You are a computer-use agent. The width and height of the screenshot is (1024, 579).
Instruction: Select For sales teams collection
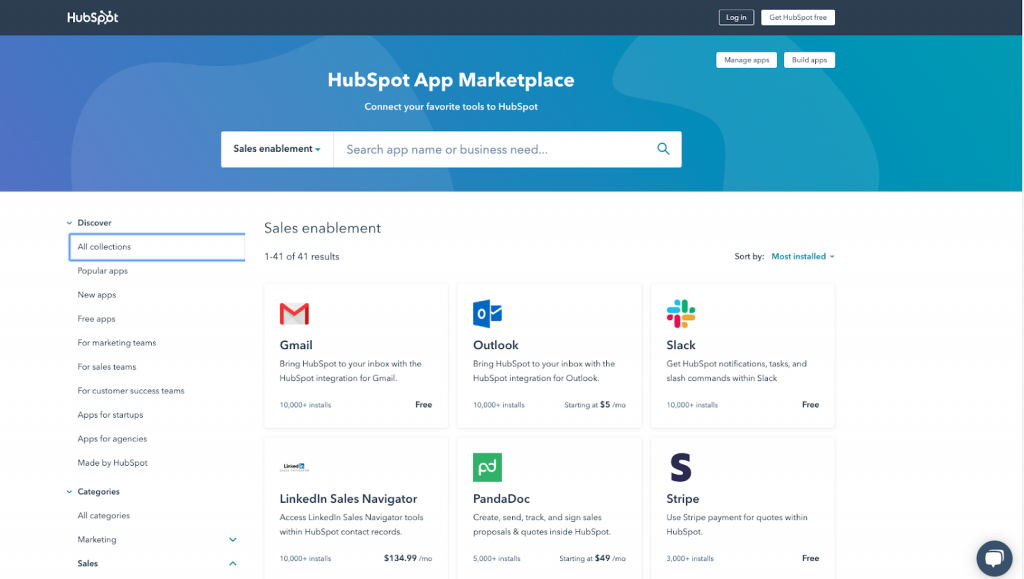pyautogui.click(x=106, y=367)
